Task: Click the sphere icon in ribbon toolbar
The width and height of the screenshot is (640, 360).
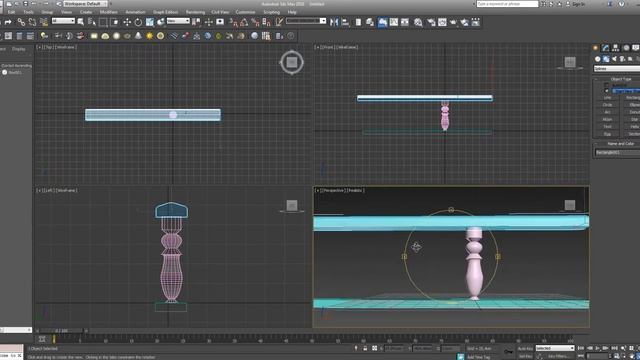Action: pos(116,36)
